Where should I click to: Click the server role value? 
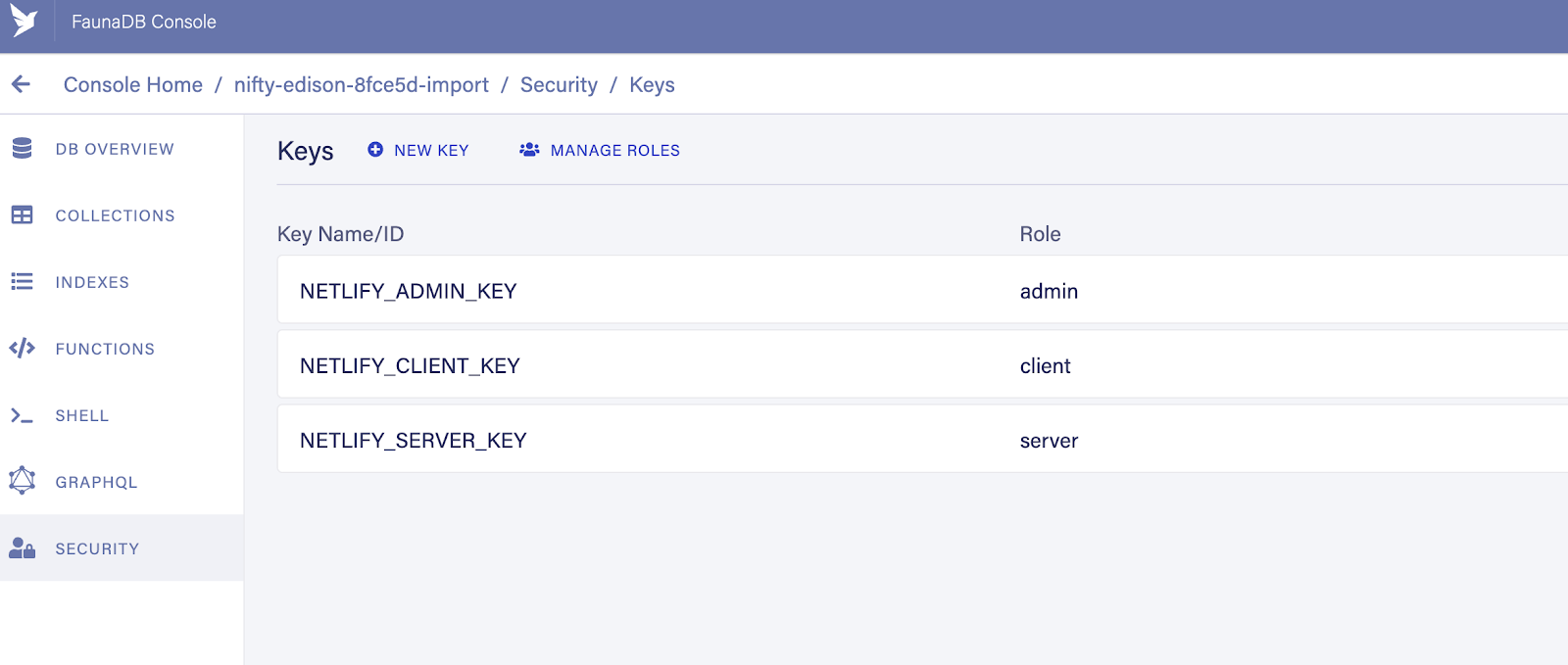pyautogui.click(x=1049, y=441)
